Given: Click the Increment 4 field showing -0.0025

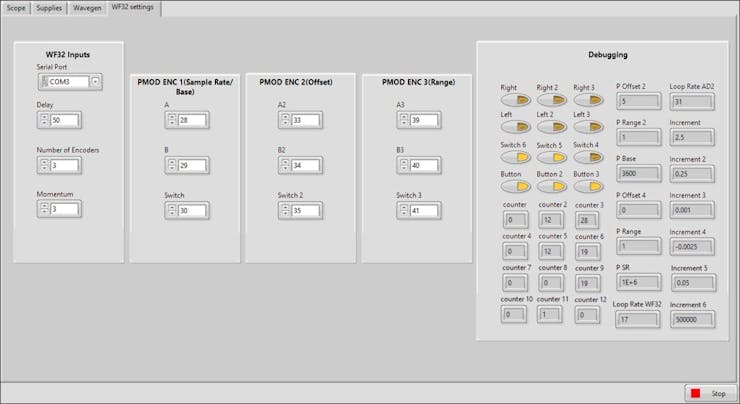Looking at the screenshot, I should [x=692, y=246].
